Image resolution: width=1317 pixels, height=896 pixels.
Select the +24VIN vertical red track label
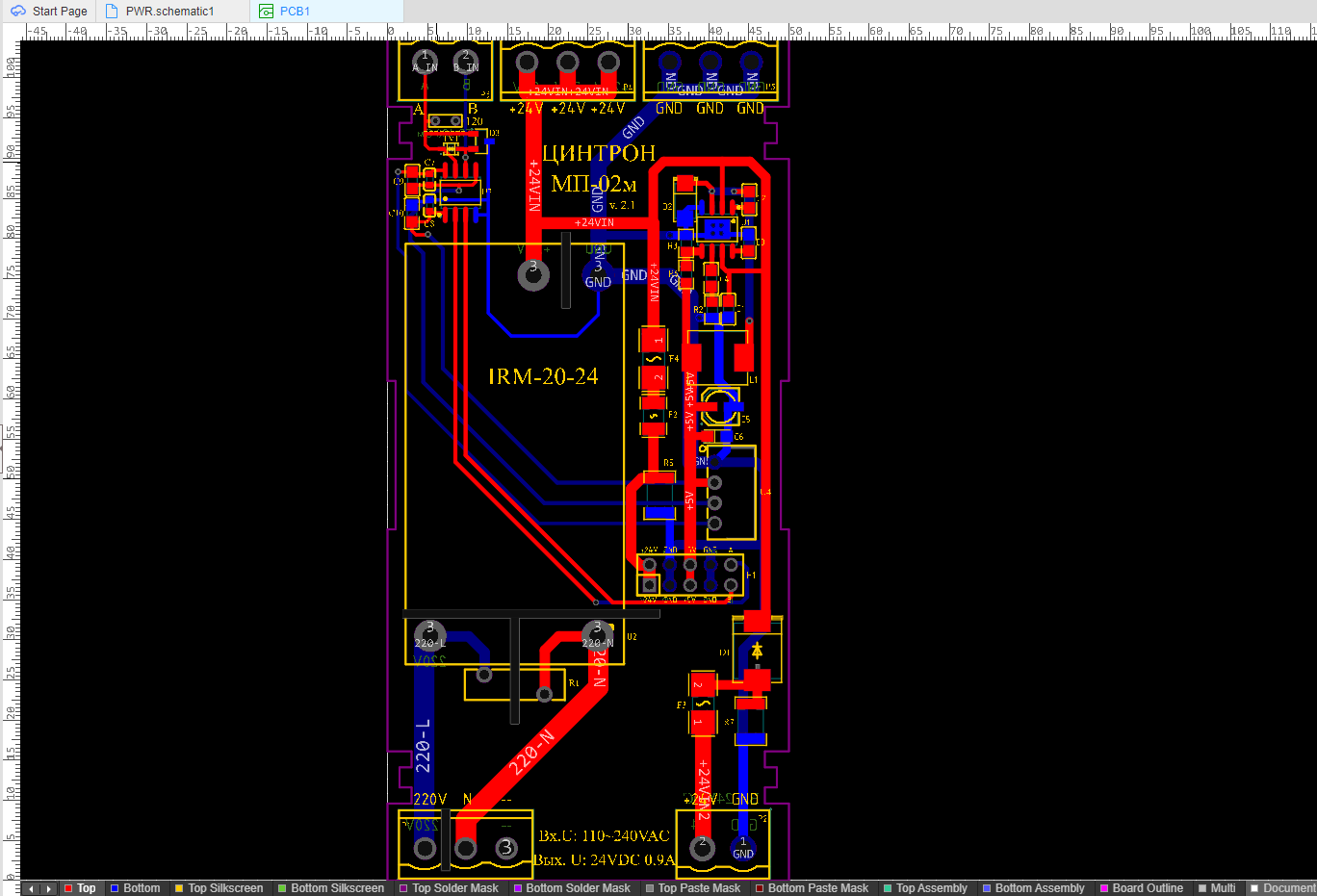pos(535,185)
